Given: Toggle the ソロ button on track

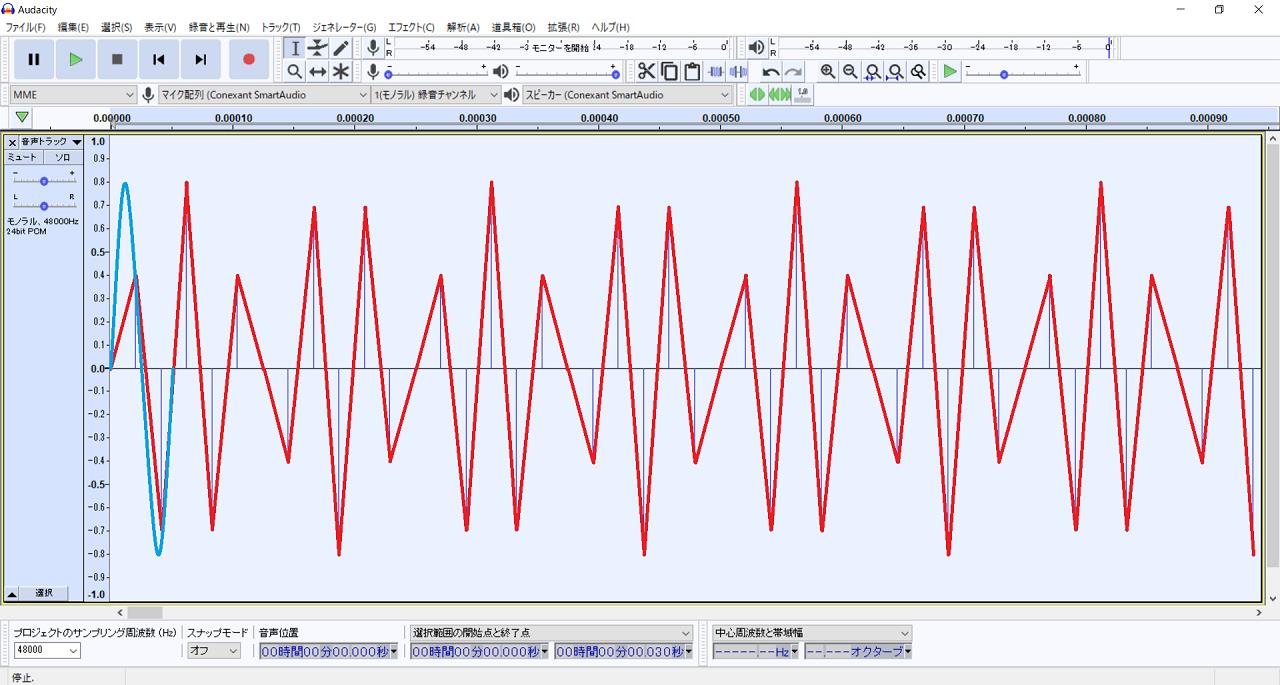Looking at the screenshot, I should (x=62, y=158).
